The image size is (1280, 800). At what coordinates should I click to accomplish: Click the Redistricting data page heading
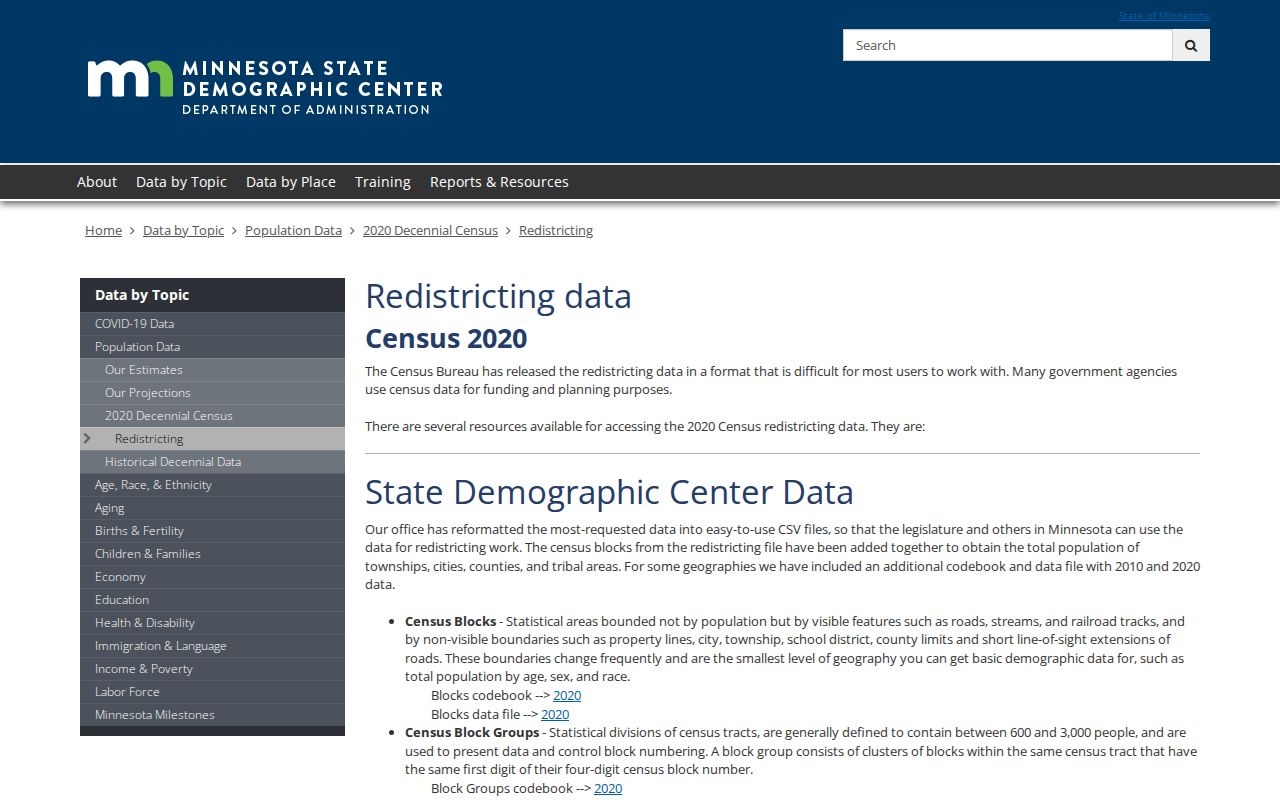coord(498,296)
